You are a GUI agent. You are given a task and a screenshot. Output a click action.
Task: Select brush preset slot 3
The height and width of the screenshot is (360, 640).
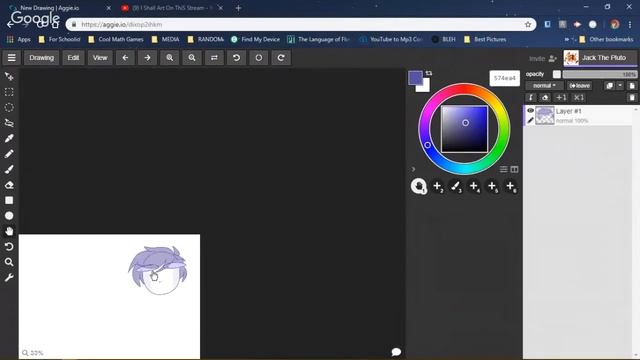pyautogui.click(x=456, y=186)
